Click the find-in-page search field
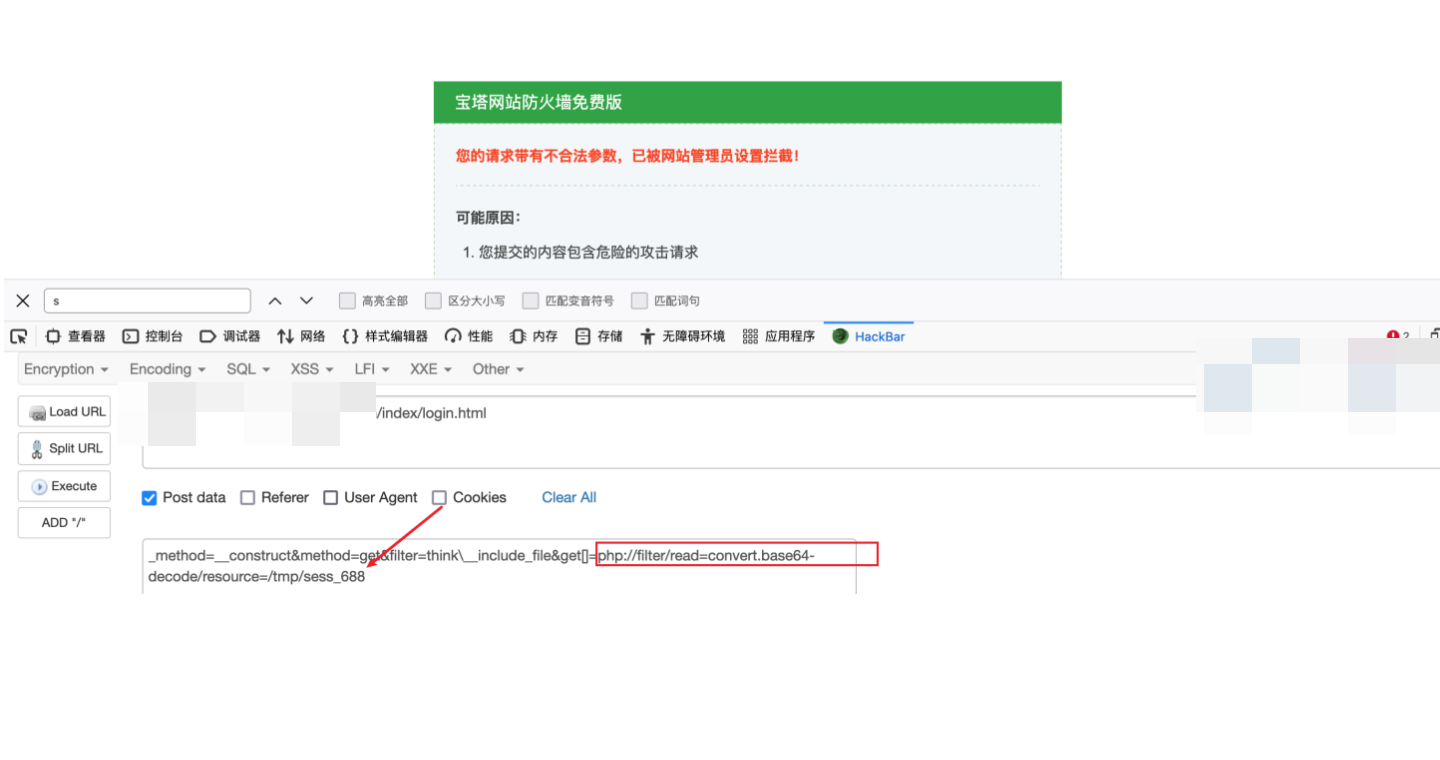The height and width of the screenshot is (760, 1440). [x=147, y=301]
